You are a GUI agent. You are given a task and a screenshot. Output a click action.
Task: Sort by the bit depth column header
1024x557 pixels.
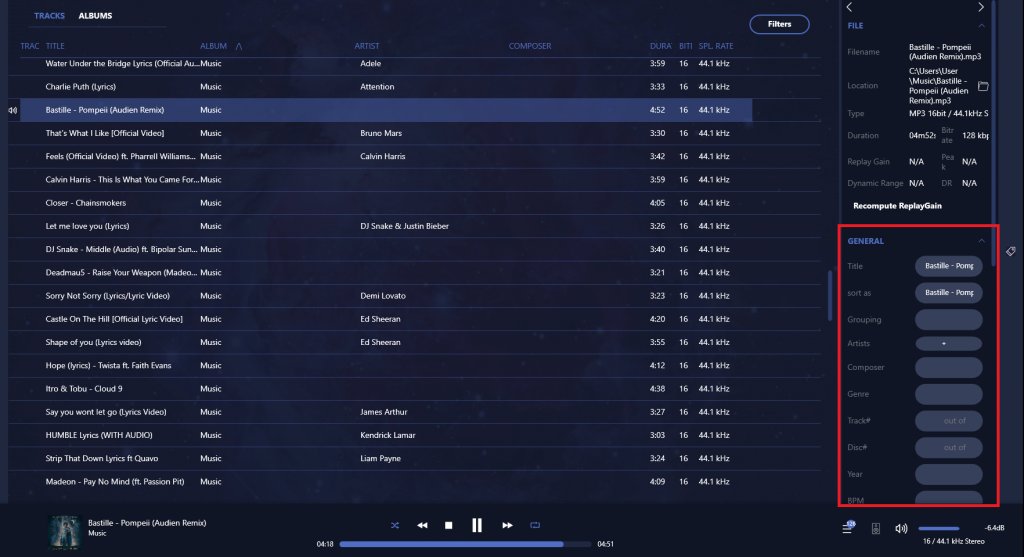pos(685,46)
